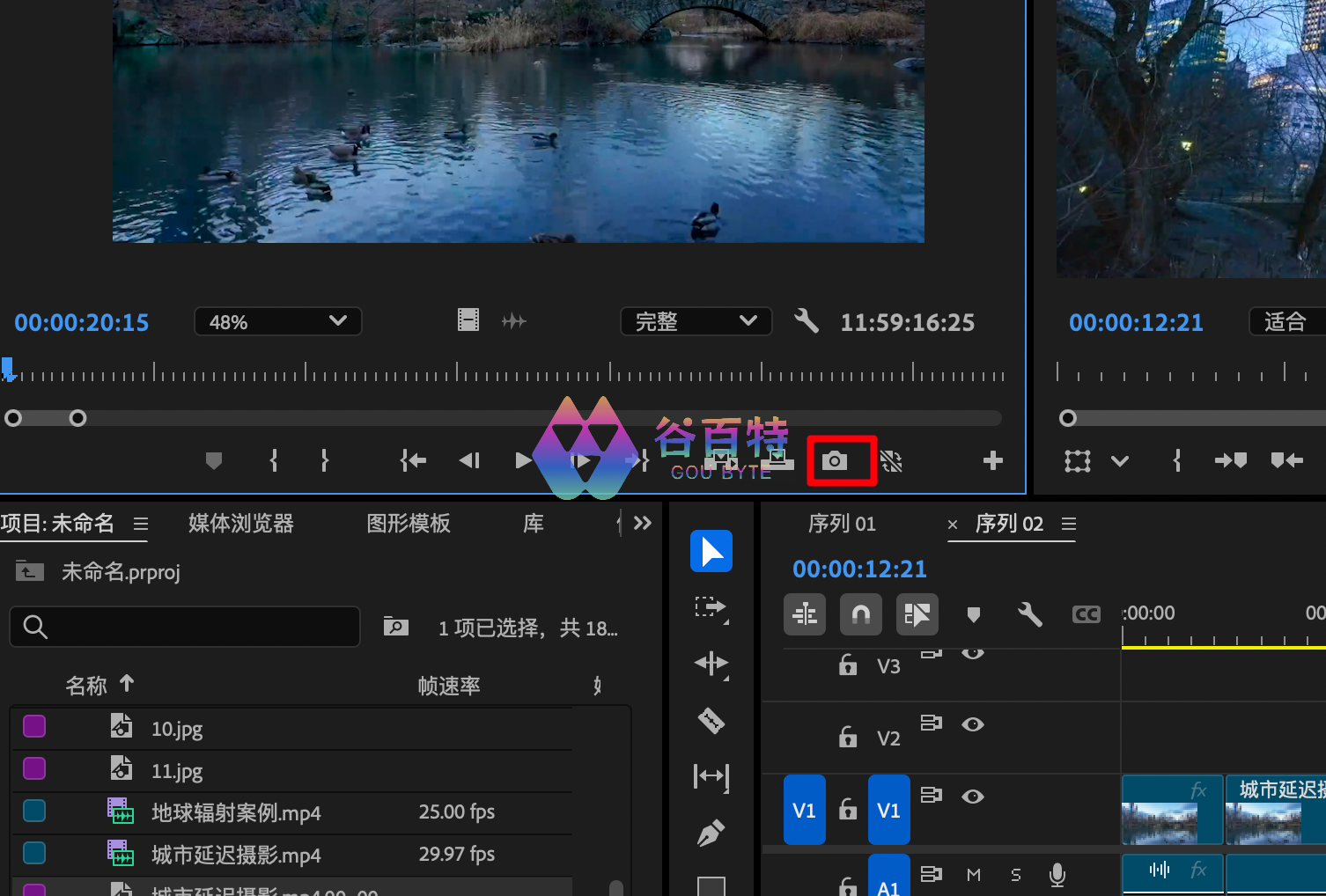
Task: Select the Razor tool
Action: (x=711, y=721)
